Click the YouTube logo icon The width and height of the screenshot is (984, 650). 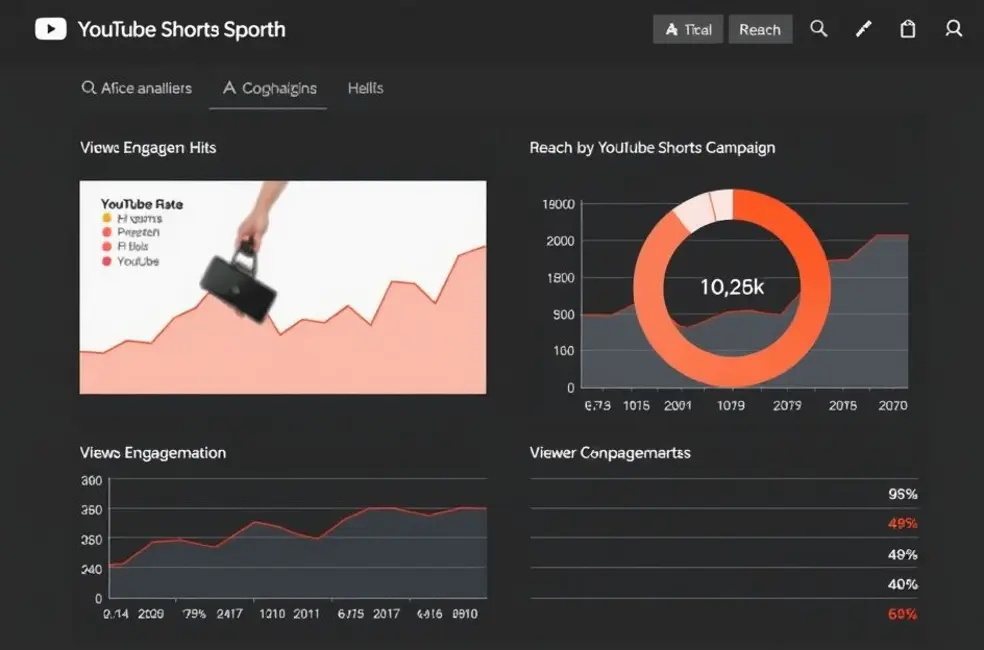pyautogui.click(x=50, y=29)
